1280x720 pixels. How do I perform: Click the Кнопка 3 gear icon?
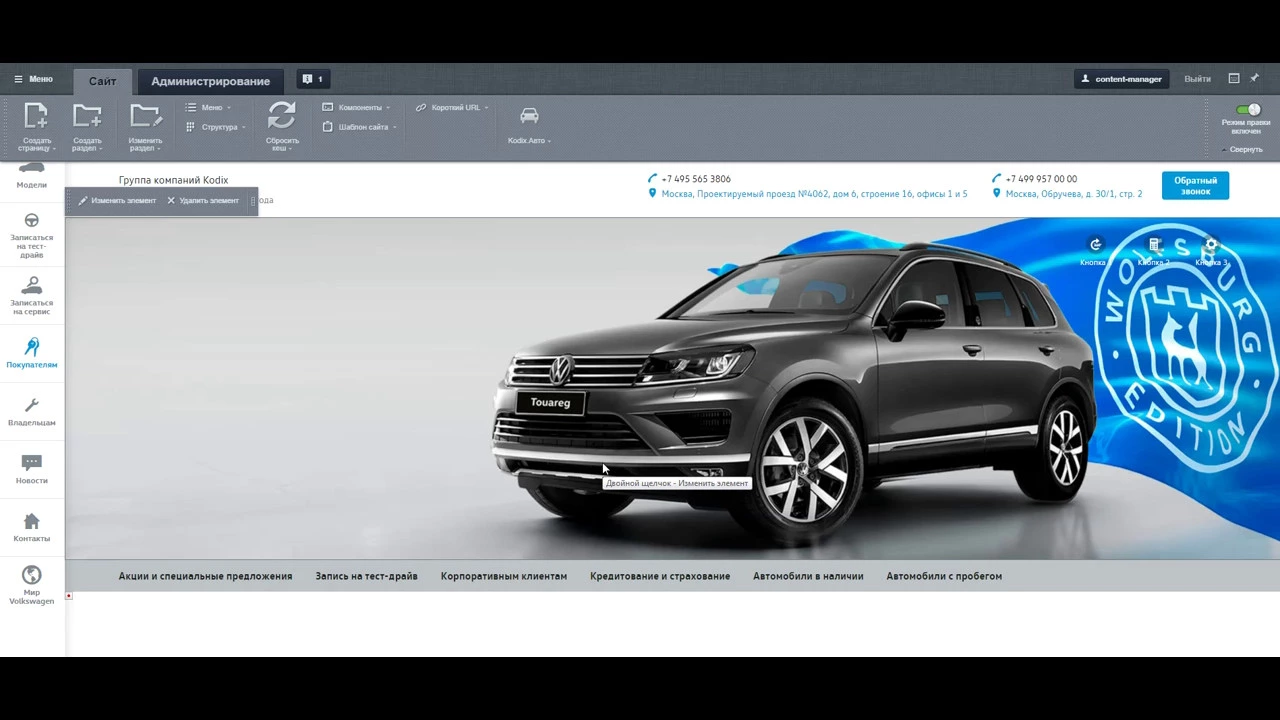click(1211, 245)
